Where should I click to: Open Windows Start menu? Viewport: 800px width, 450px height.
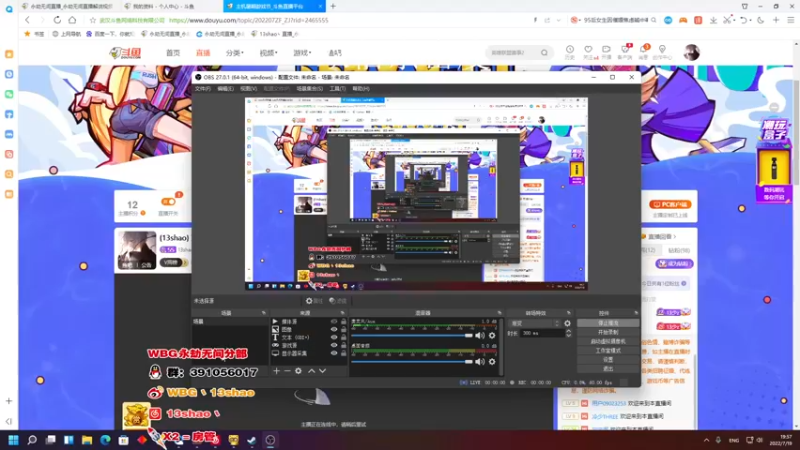(14, 440)
